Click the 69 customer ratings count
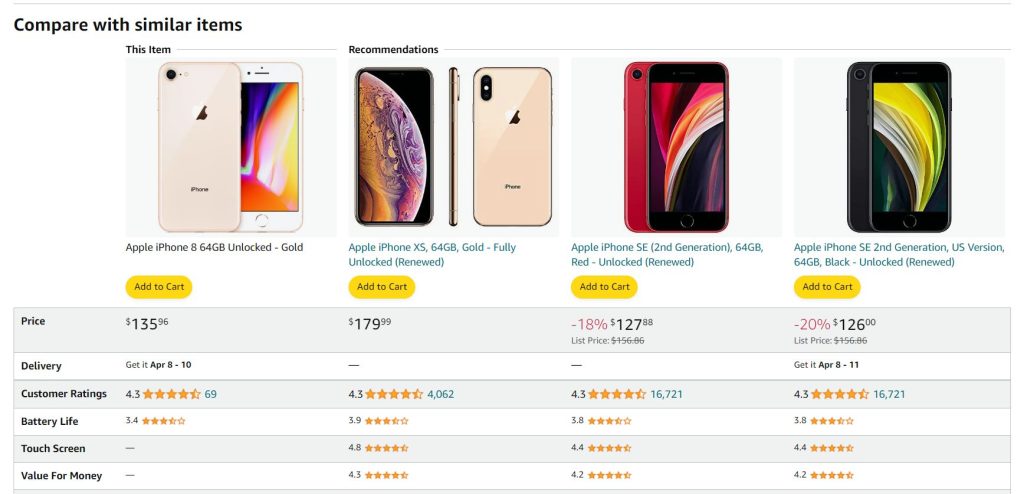 211,394
